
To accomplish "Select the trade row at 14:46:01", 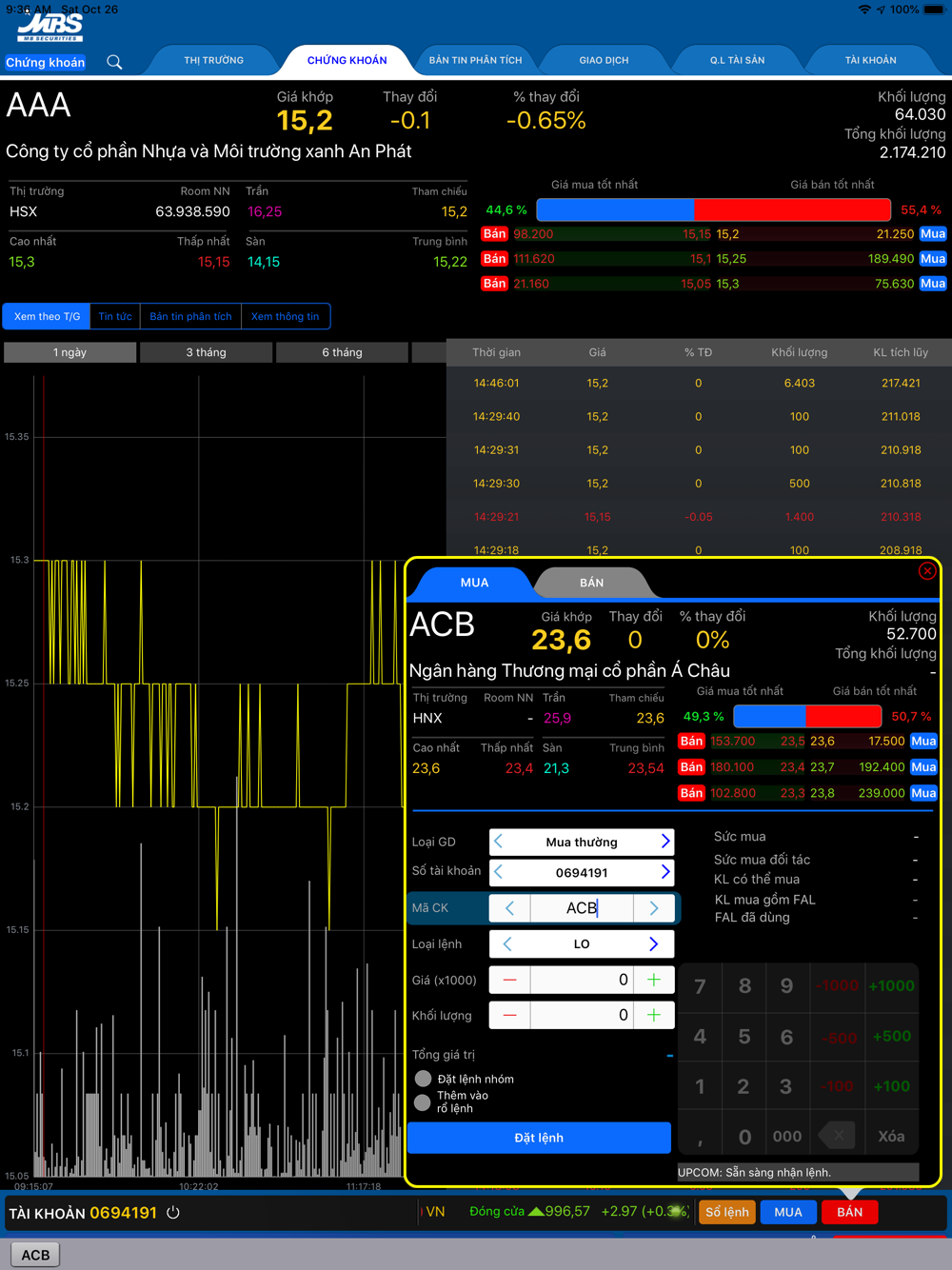I will (x=699, y=383).
